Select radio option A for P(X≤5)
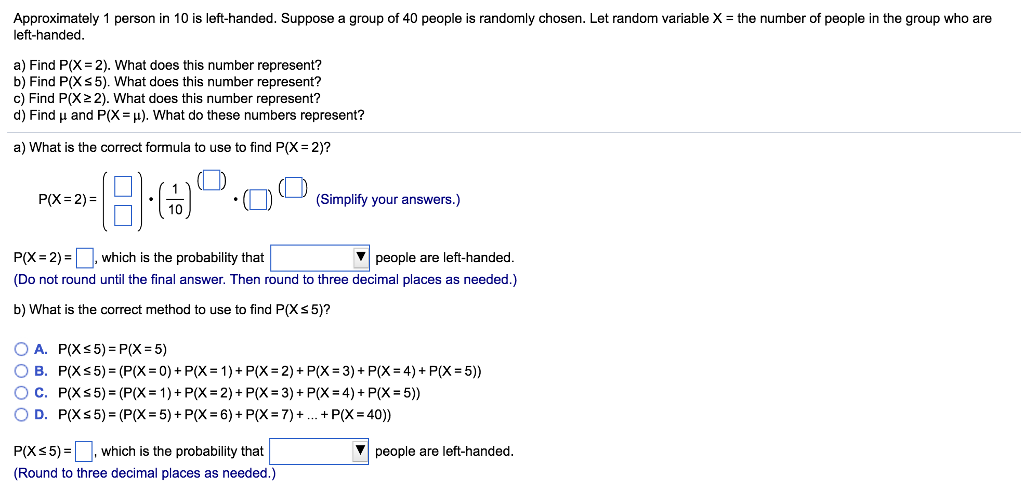 (22, 349)
